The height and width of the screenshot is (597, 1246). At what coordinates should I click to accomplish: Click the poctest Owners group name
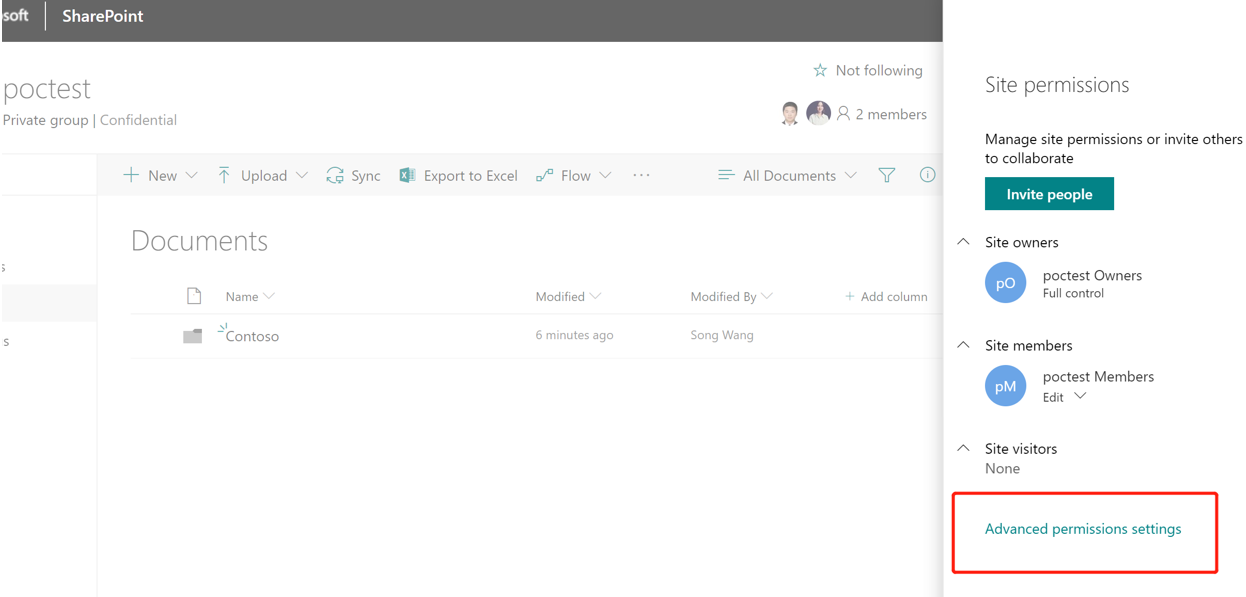click(1092, 275)
